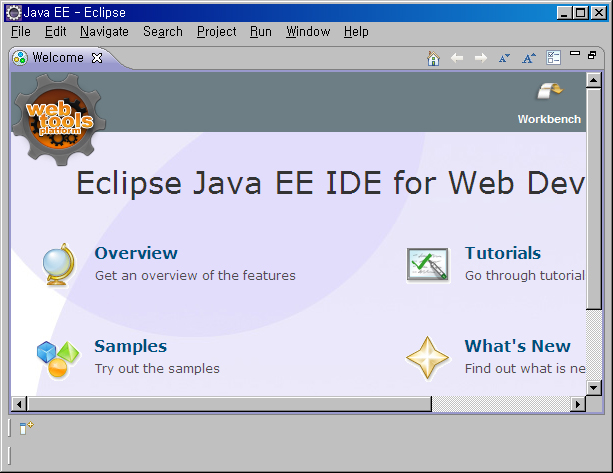Viewport: 613px width, 473px height.
Task: Close the Welcome tab
Action: click(97, 58)
